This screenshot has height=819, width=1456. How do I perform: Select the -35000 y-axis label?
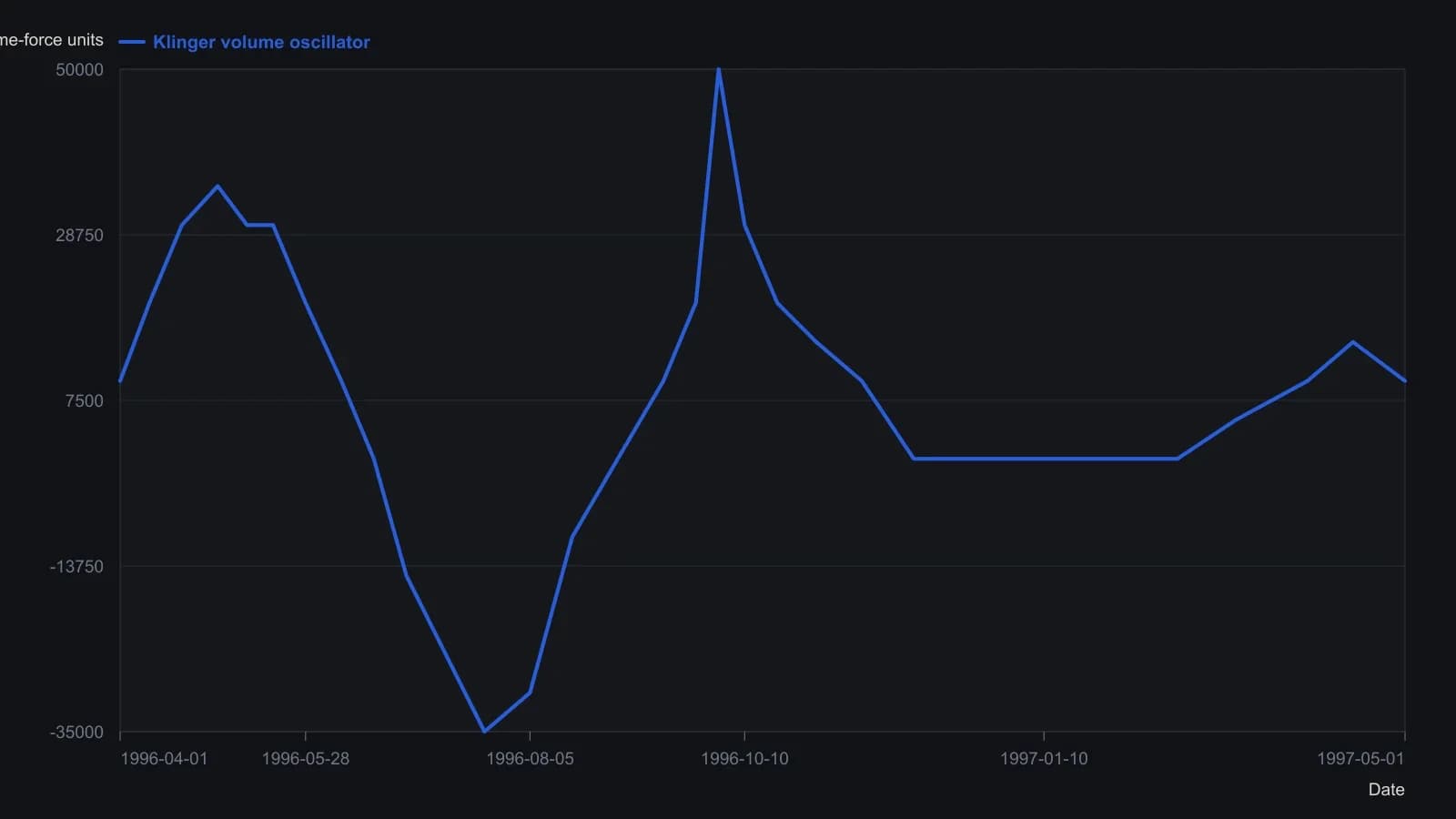(x=76, y=733)
